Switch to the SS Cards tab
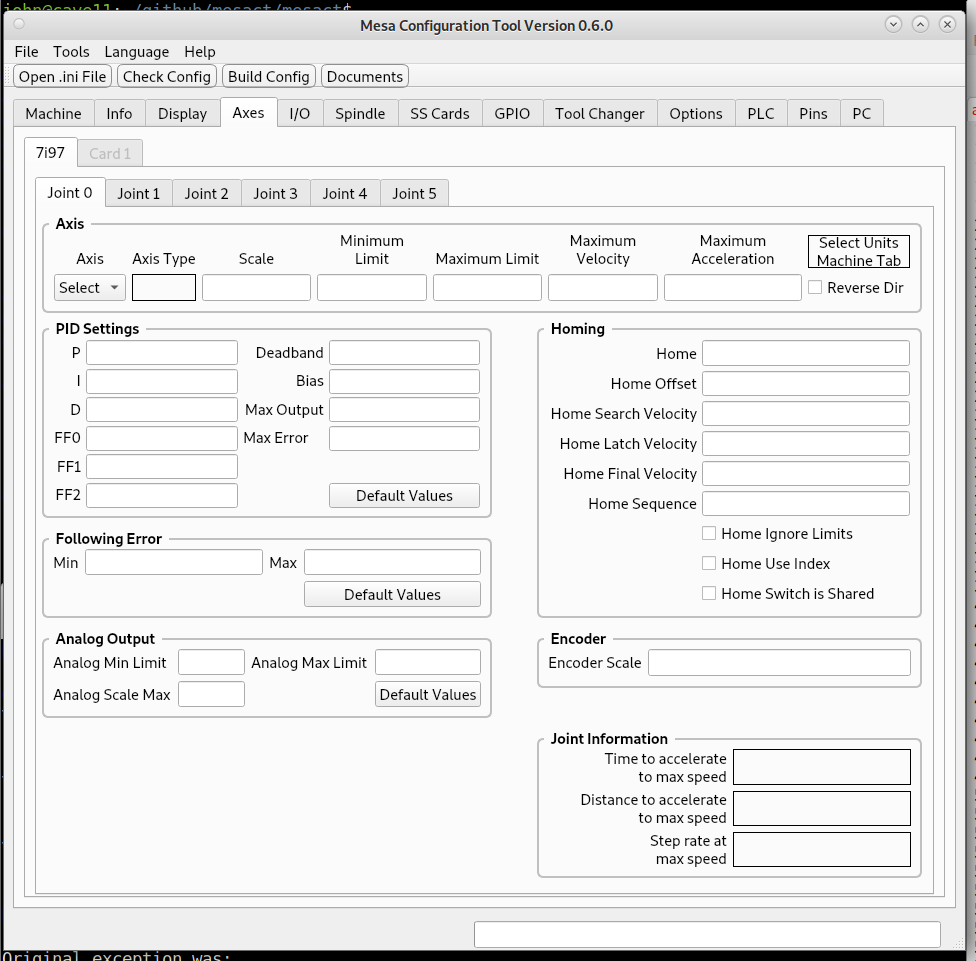976x961 pixels. [439, 114]
